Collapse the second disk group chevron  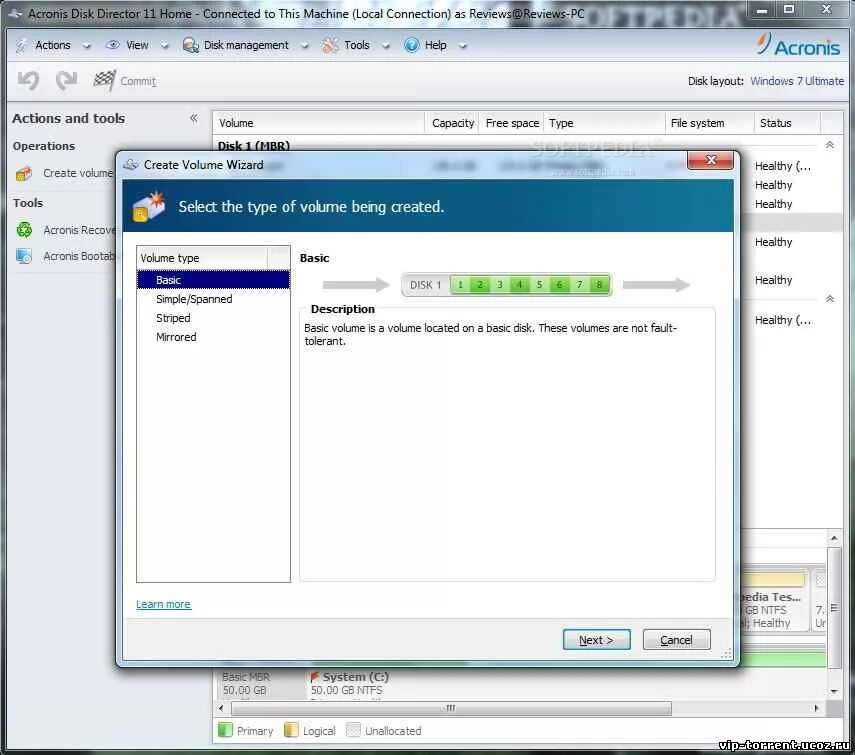point(829,299)
